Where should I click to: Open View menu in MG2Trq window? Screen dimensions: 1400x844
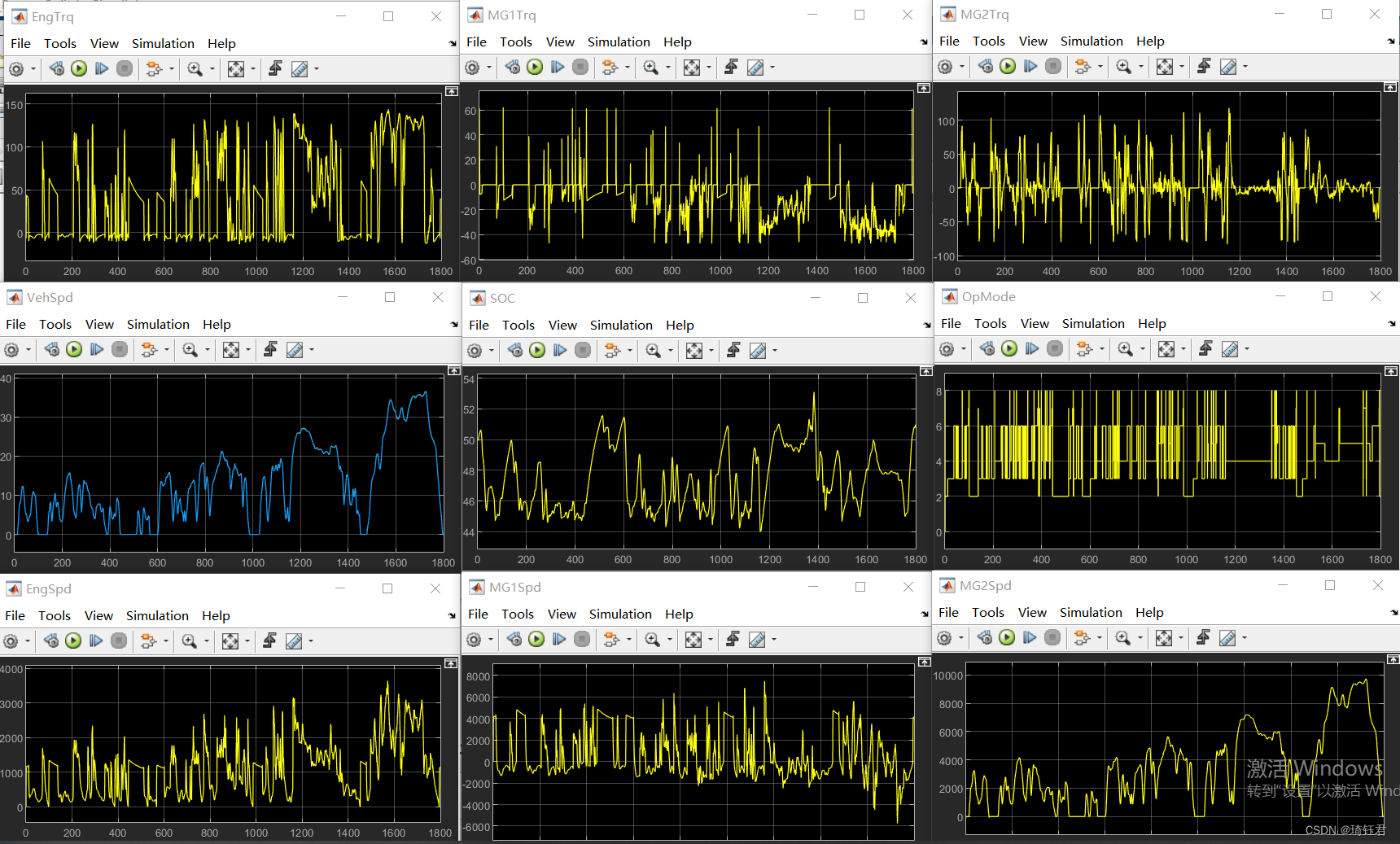(1033, 42)
